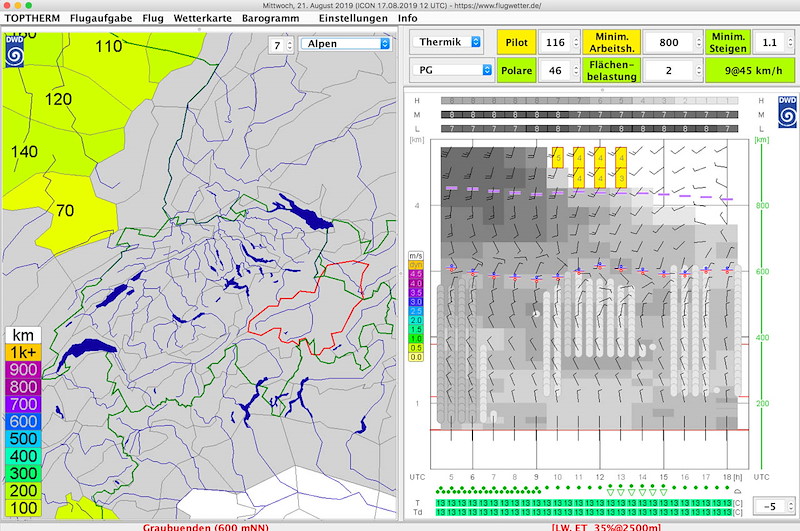800x531 pixels.
Task: Click the 200 km legend swatch
Action: click(x=23, y=491)
